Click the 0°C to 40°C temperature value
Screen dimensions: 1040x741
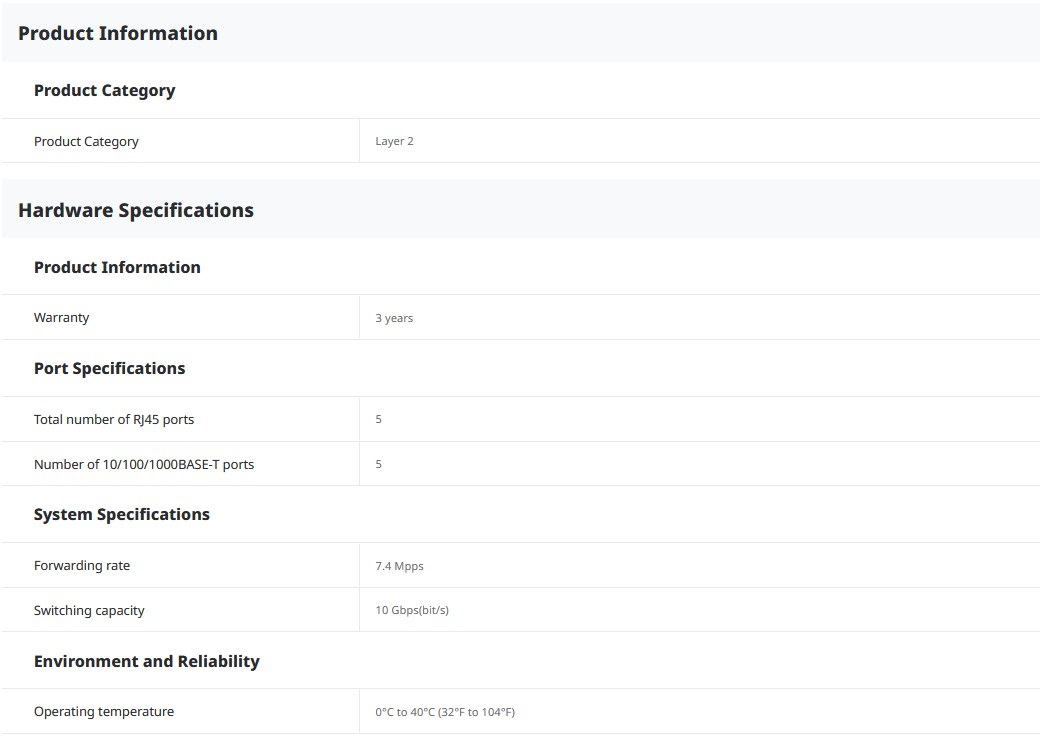445,712
